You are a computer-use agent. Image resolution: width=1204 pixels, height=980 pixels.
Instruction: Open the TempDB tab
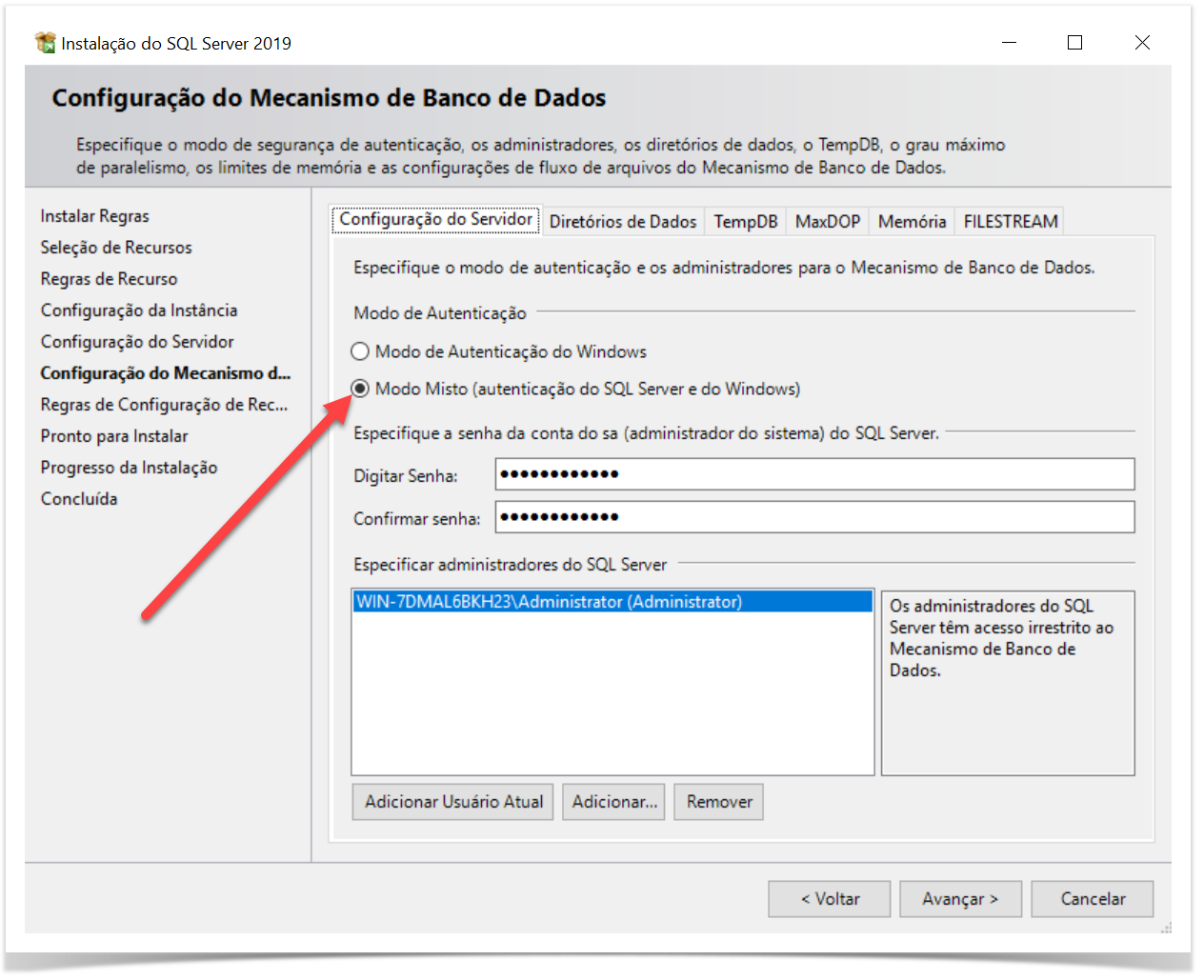[745, 221]
